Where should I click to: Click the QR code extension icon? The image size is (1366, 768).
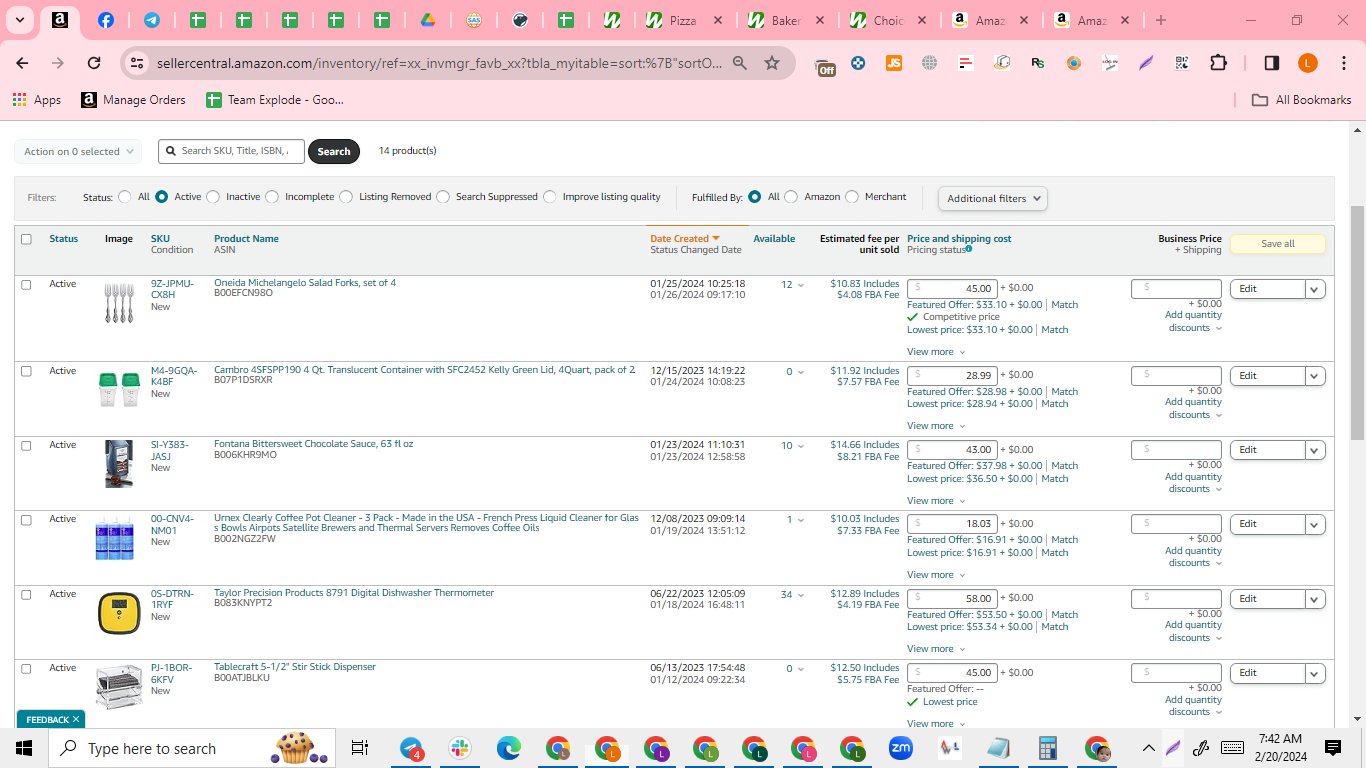(1182, 63)
